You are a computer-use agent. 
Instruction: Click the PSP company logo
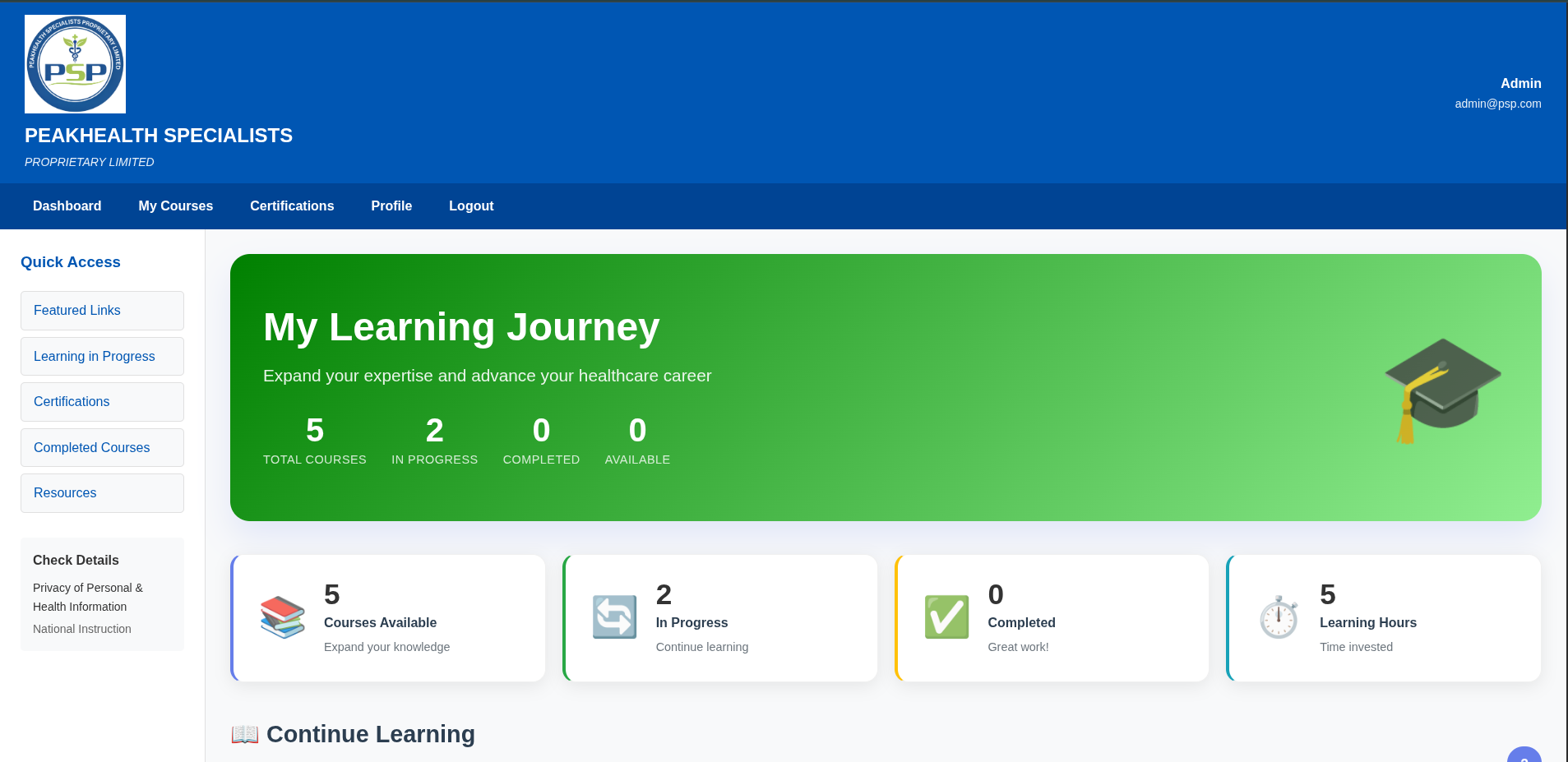click(x=75, y=64)
